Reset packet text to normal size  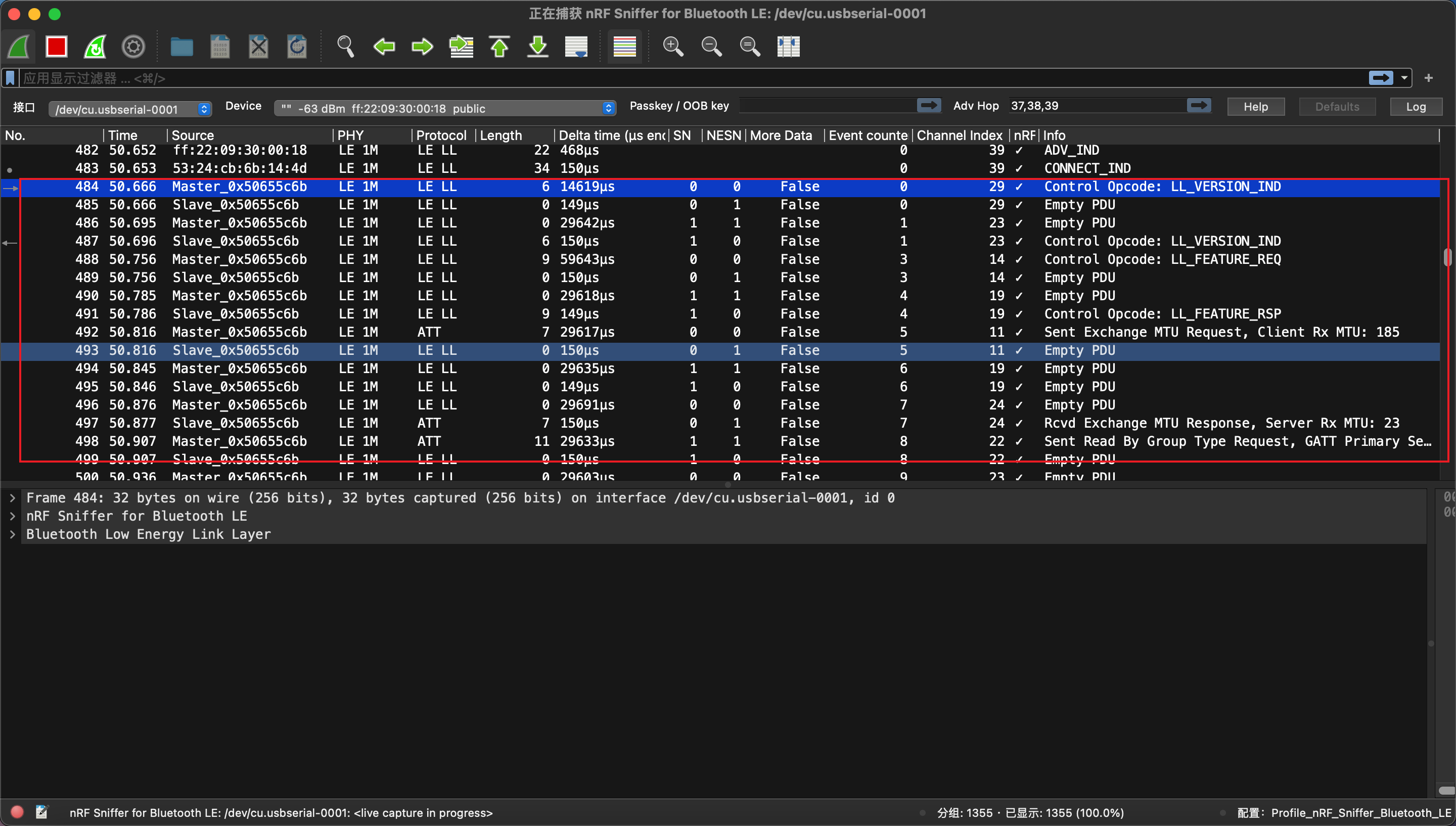tap(750, 47)
